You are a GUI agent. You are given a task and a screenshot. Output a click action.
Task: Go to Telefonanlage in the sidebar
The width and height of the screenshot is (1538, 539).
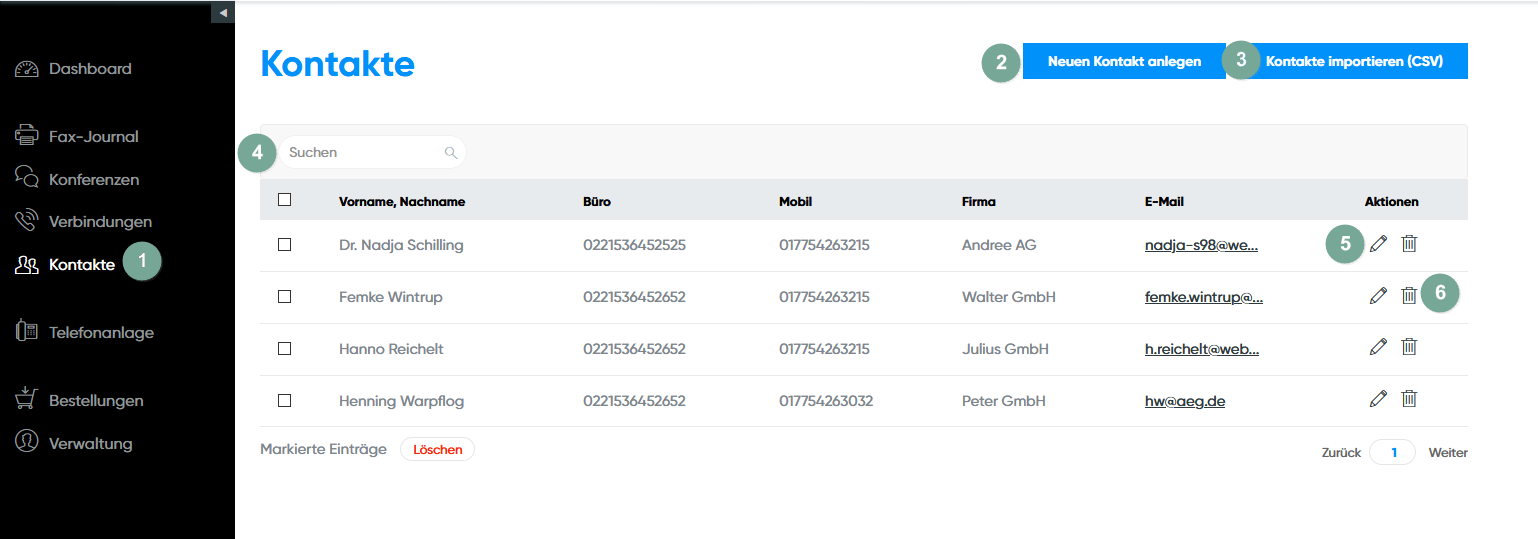(x=100, y=333)
